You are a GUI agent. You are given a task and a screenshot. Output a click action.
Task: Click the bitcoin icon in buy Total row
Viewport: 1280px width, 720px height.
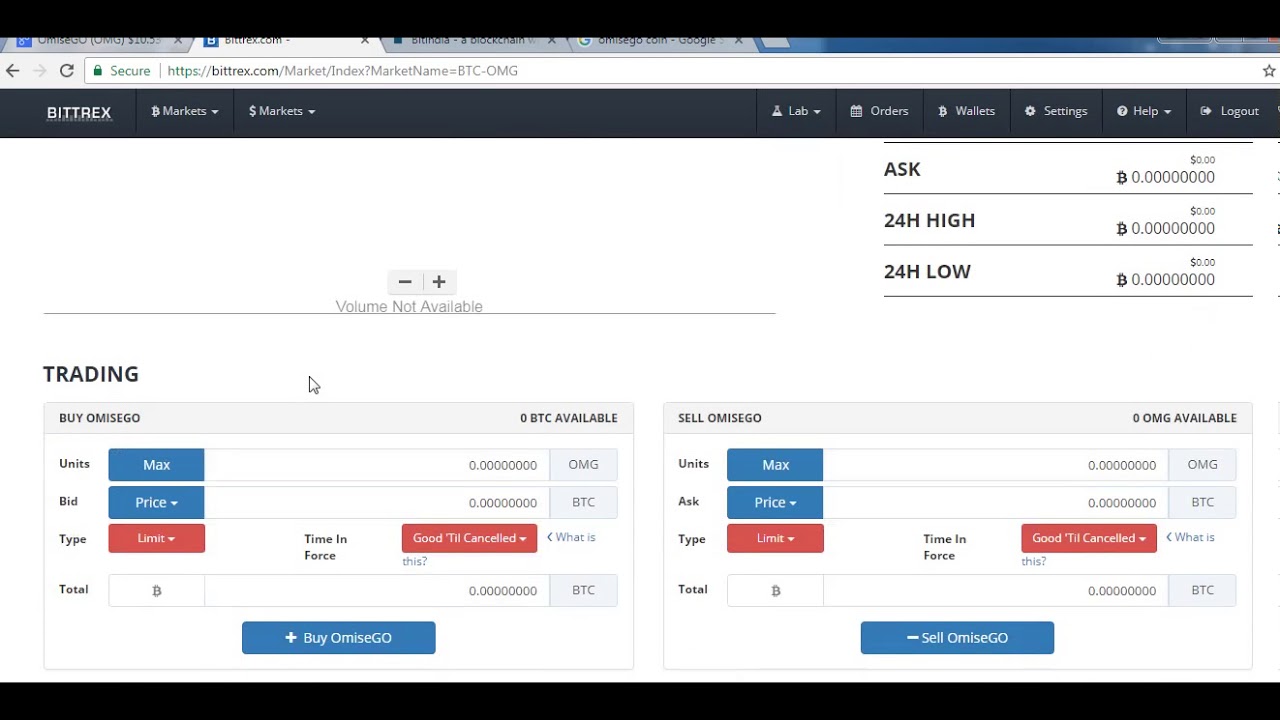pyautogui.click(x=156, y=591)
